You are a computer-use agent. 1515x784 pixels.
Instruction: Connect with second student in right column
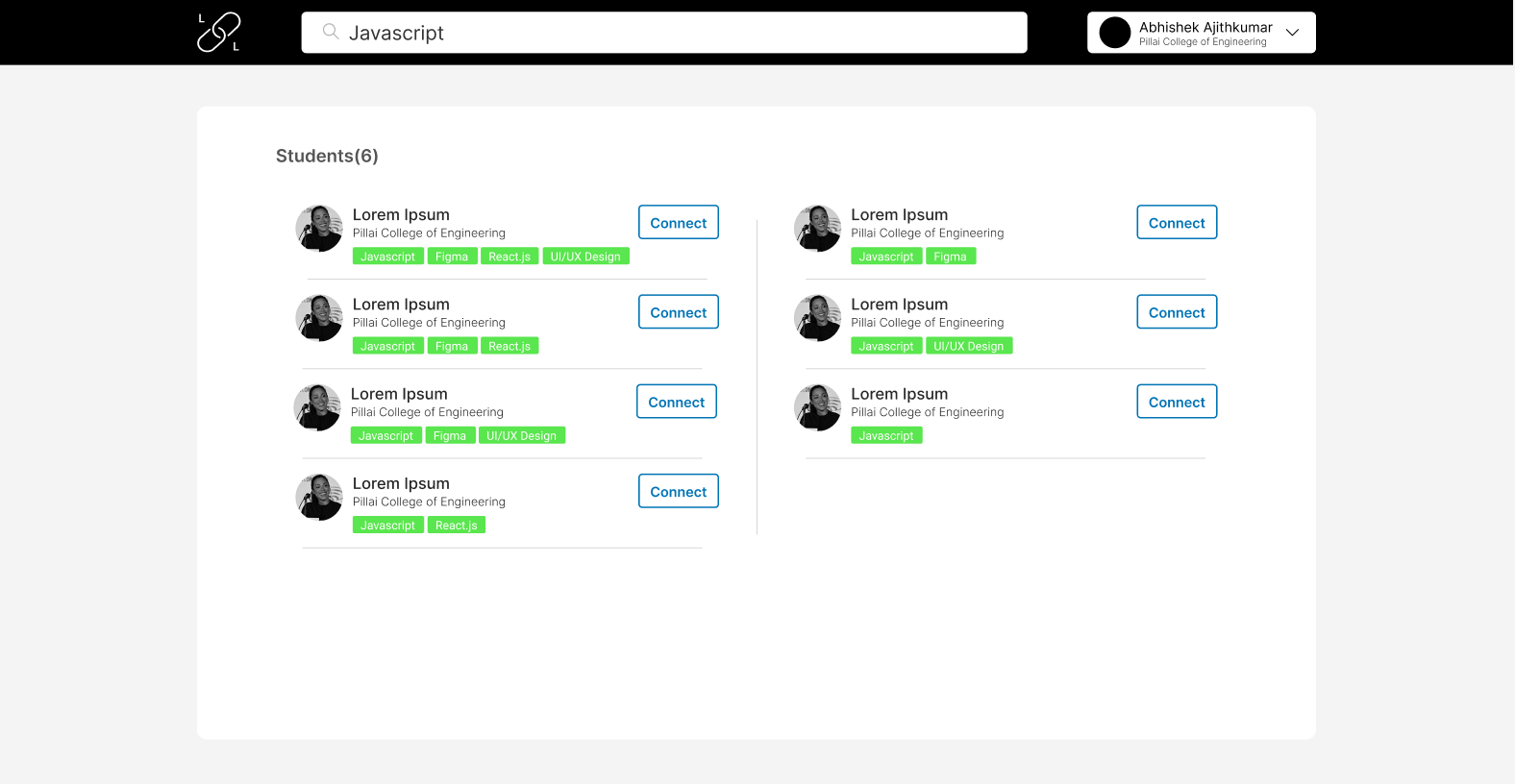pos(1177,311)
